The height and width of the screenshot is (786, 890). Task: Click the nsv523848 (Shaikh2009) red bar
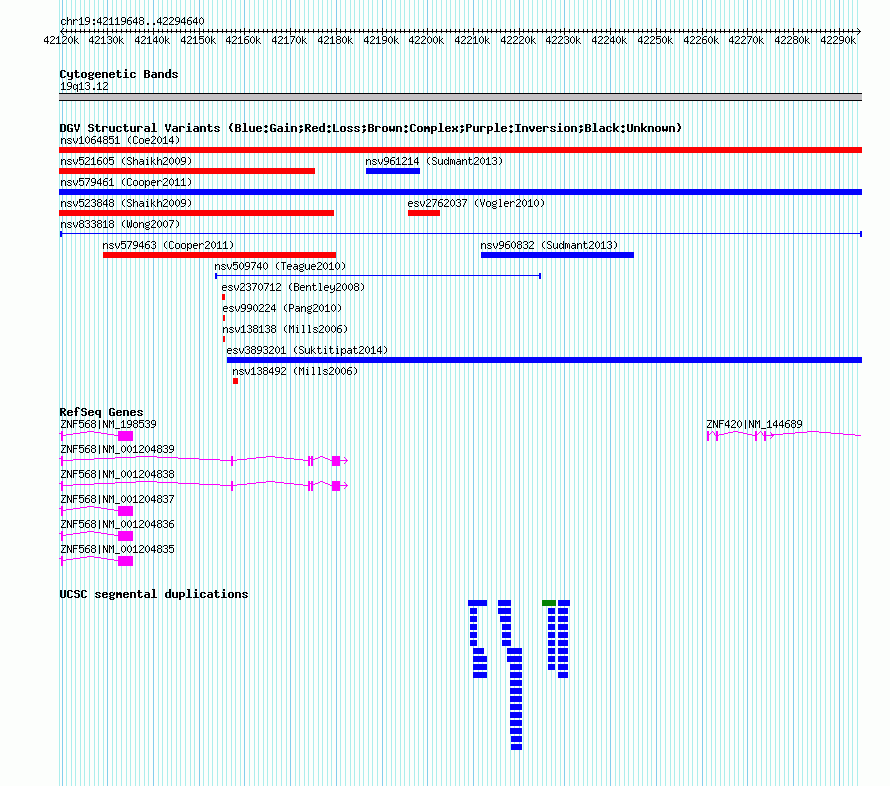196,213
